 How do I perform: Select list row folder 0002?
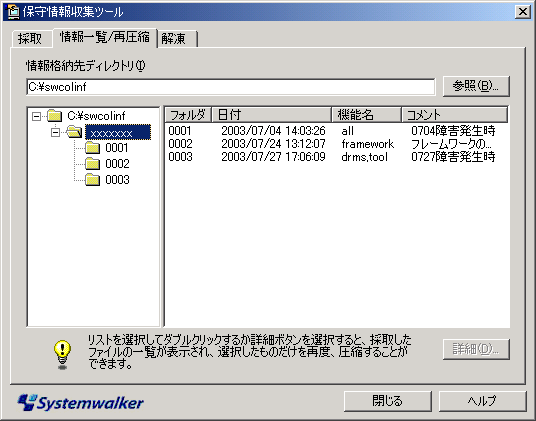(x=180, y=144)
